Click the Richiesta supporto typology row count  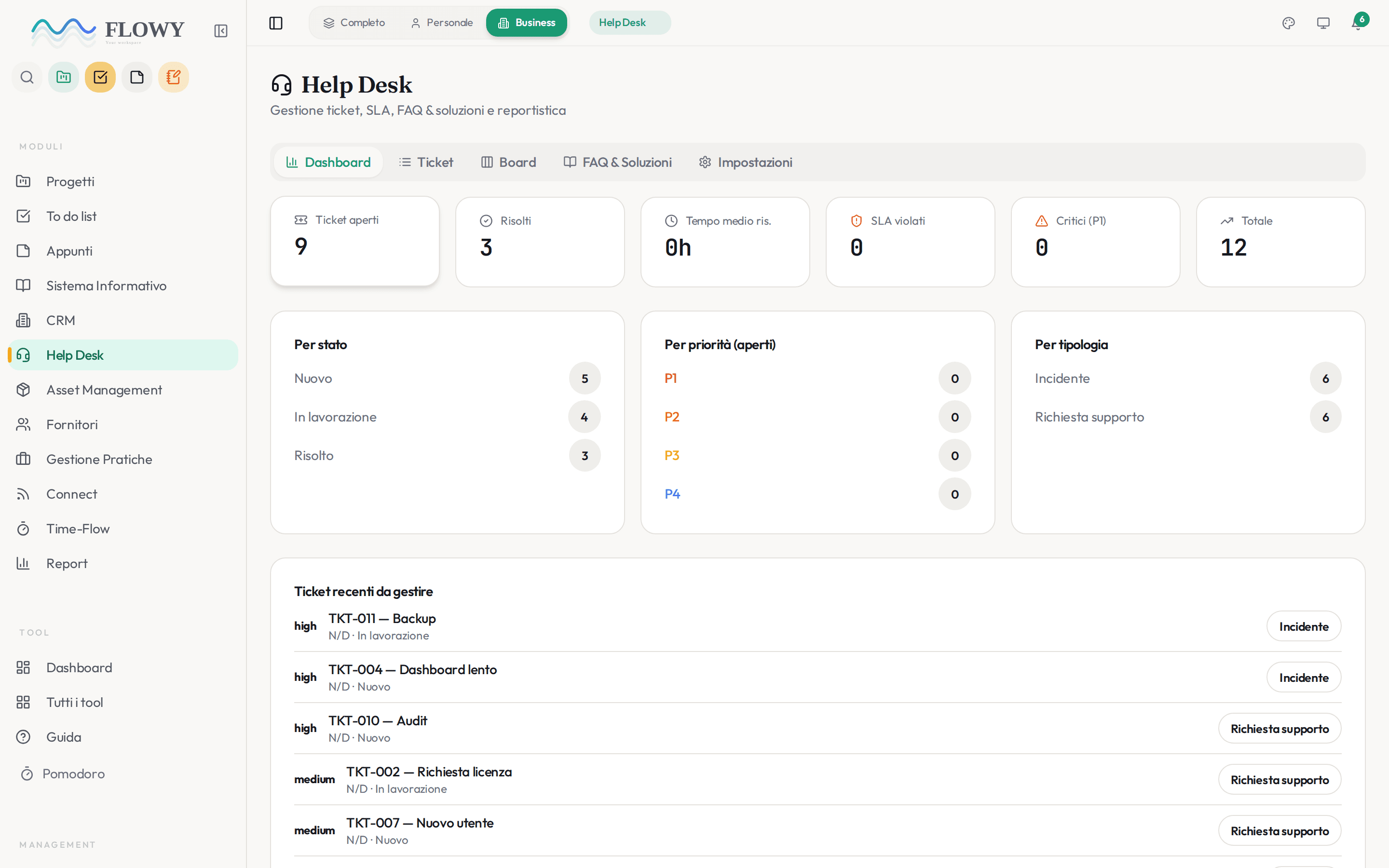pyautogui.click(x=1325, y=417)
